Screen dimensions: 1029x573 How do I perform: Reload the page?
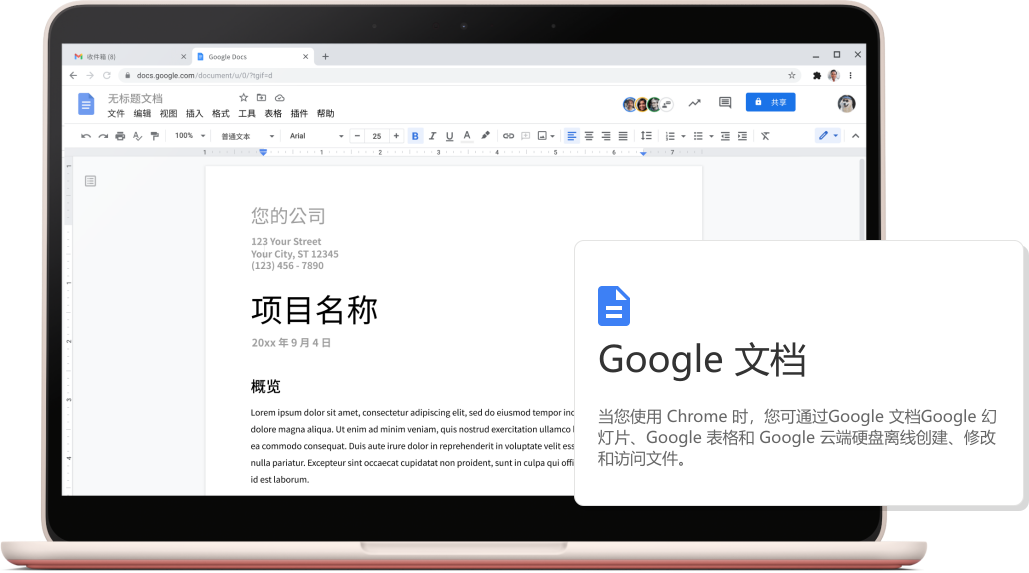tap(107, 75)
